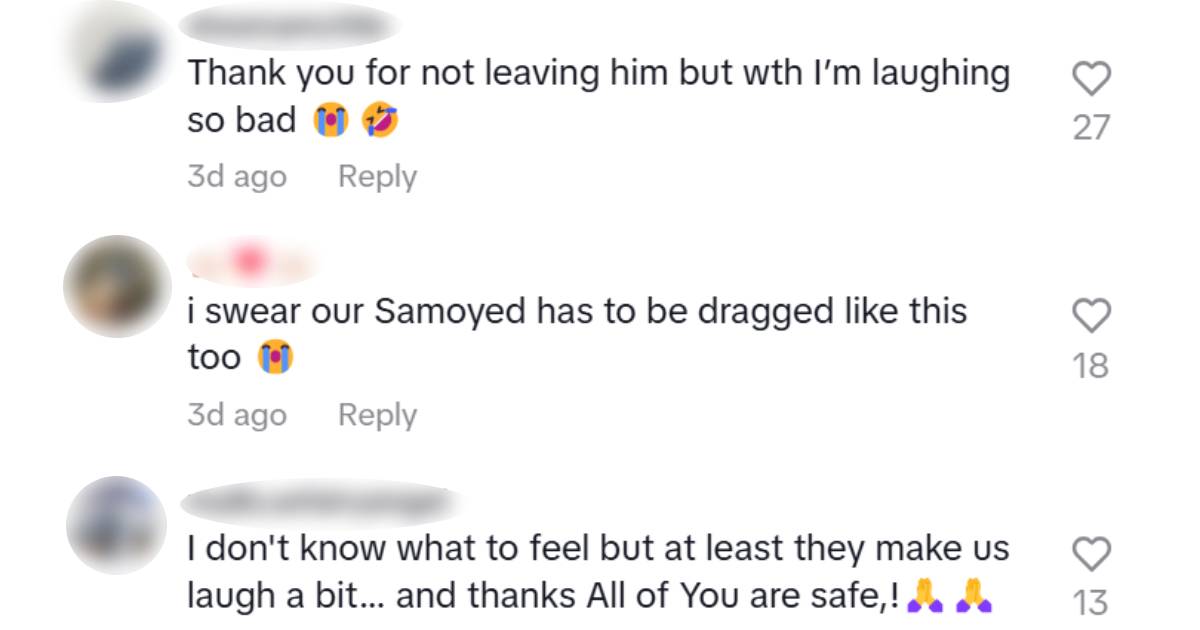Heart the "All of You are safe" comment
This screenshot has height=630, width=1200.
1091,553
